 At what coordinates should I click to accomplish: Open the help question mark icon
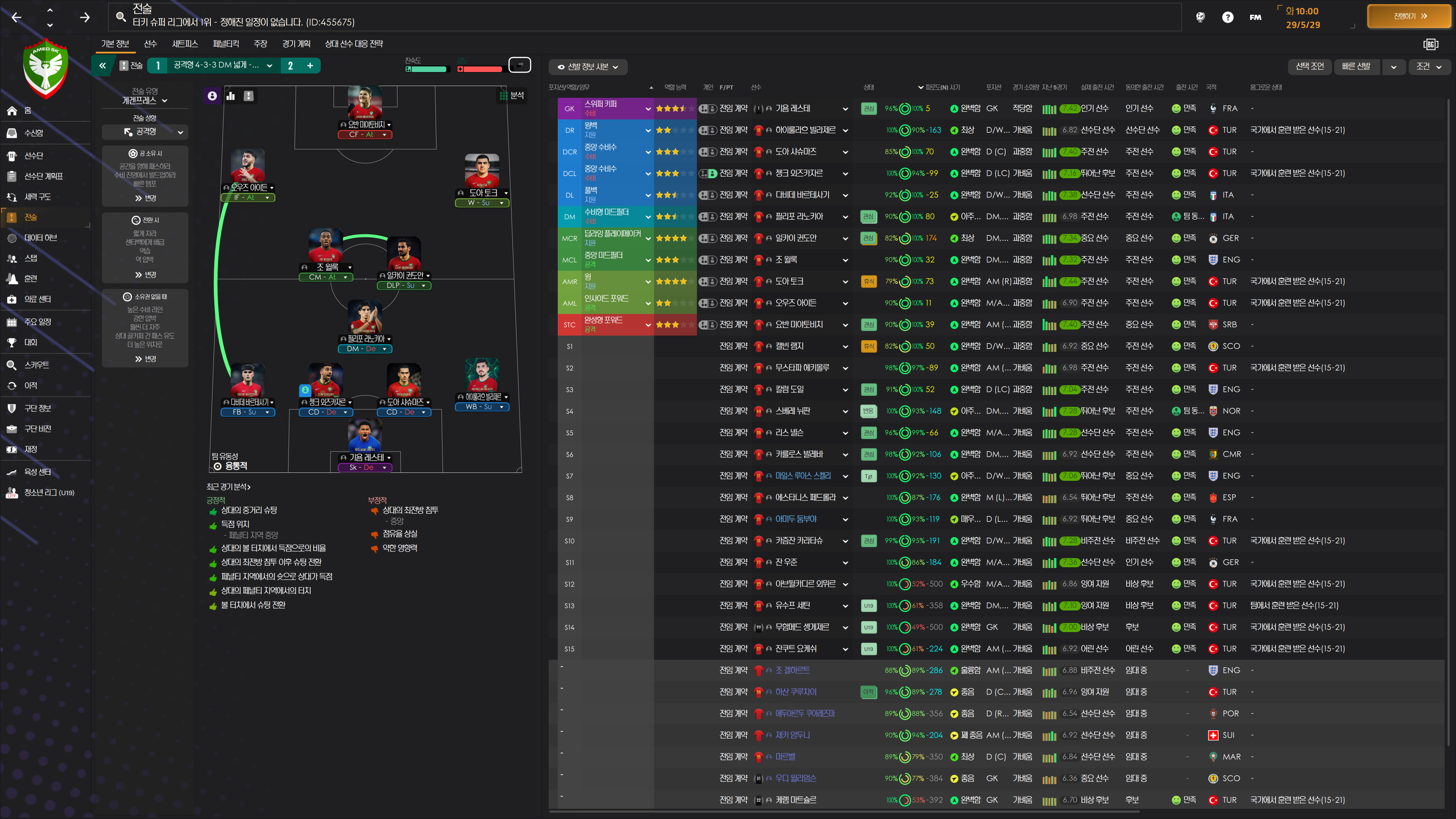1228,17
